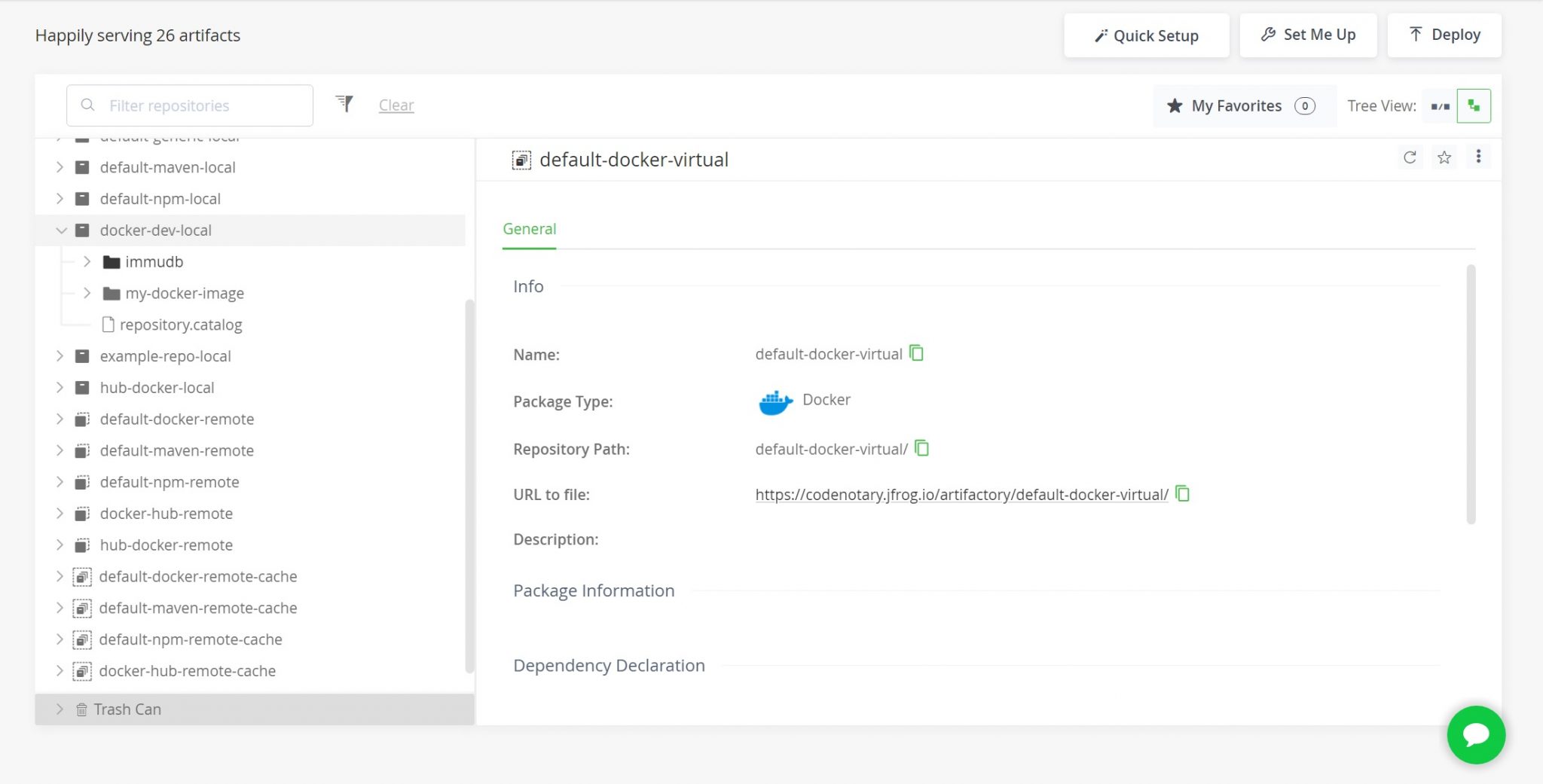The height and width of the screenshot is (784, 1543).
Task: Copy the repository name using its copy icon
Action: tap(916, 353)
